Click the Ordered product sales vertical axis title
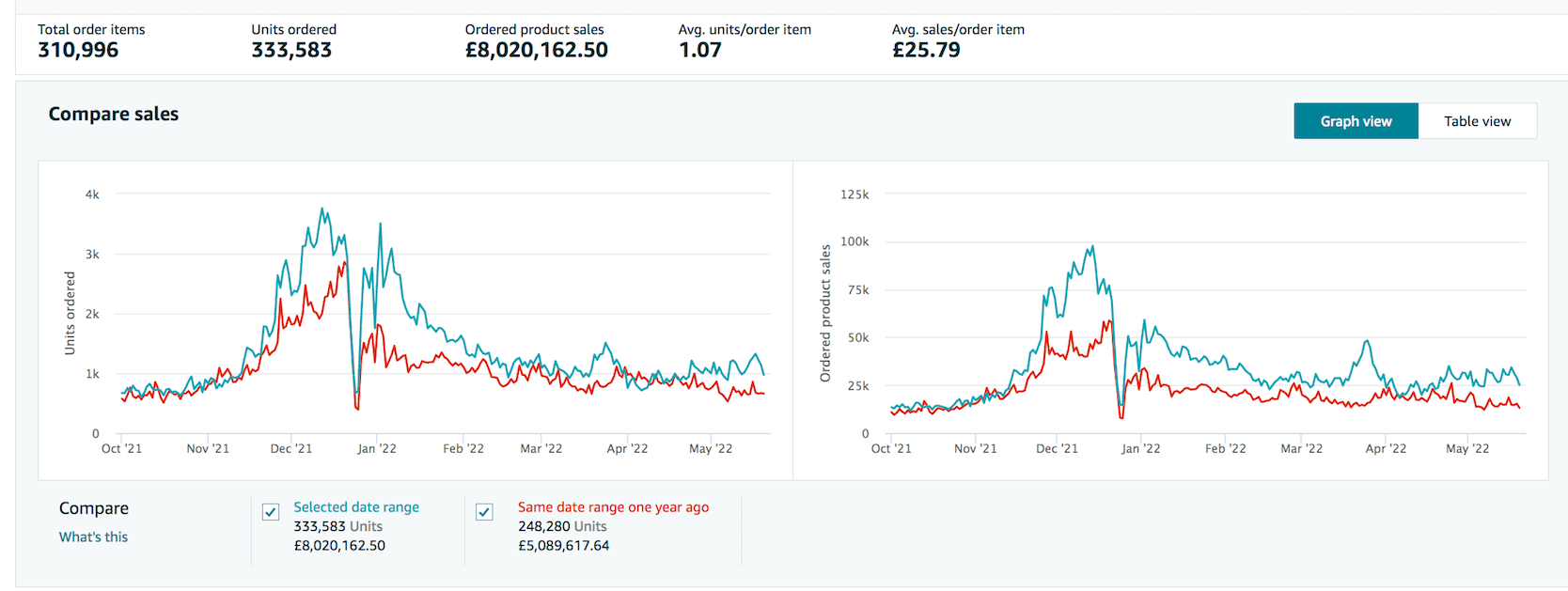The height and width of the screenshot is (591, 1568). click(x=825, y=313)
